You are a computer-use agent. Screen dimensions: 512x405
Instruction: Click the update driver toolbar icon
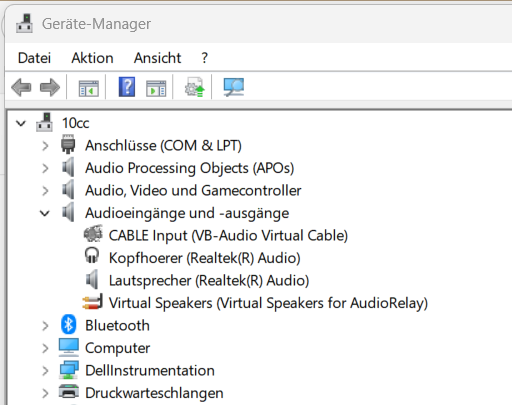click(x=194, y=87)
